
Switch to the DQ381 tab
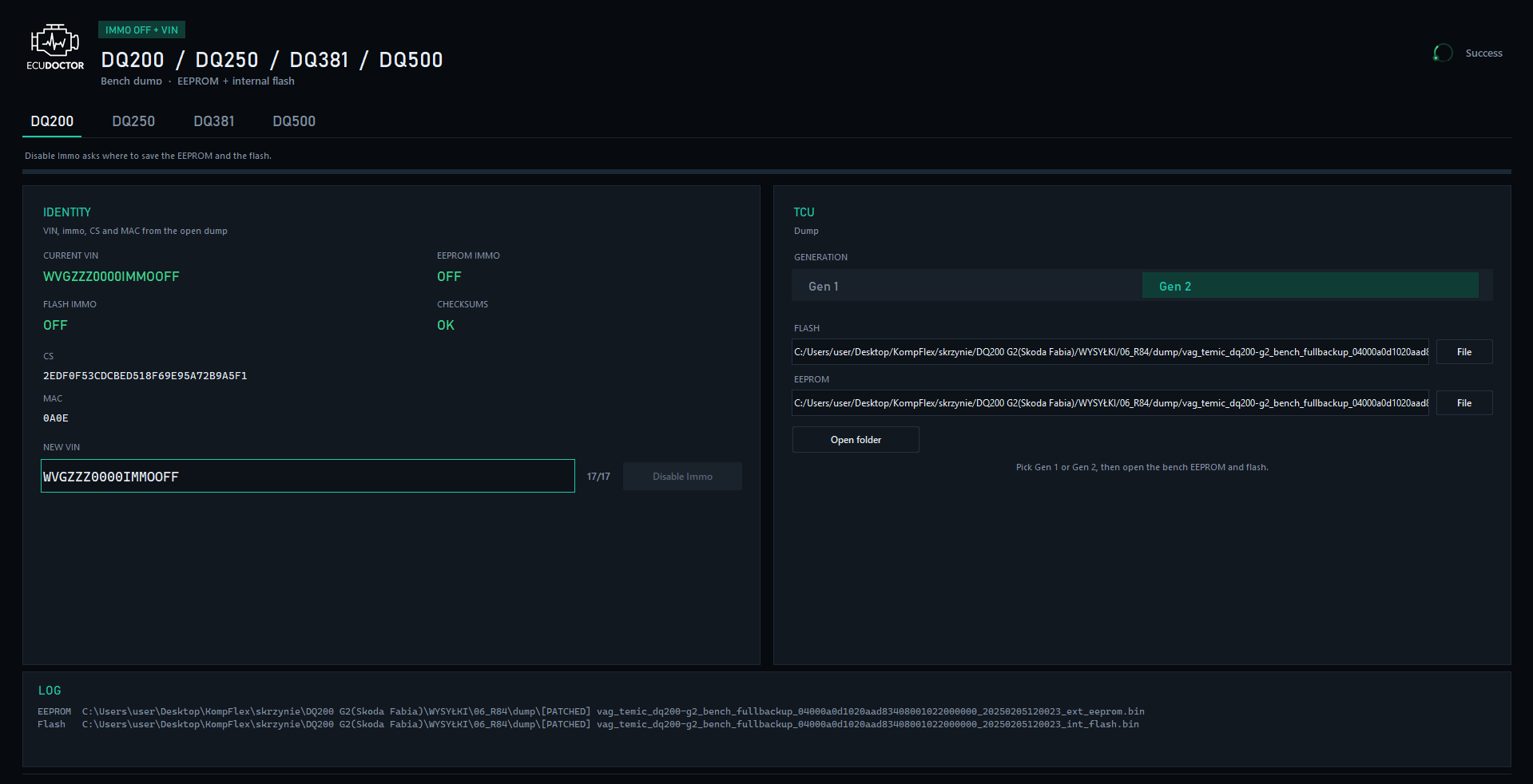[x=214, y=121]
